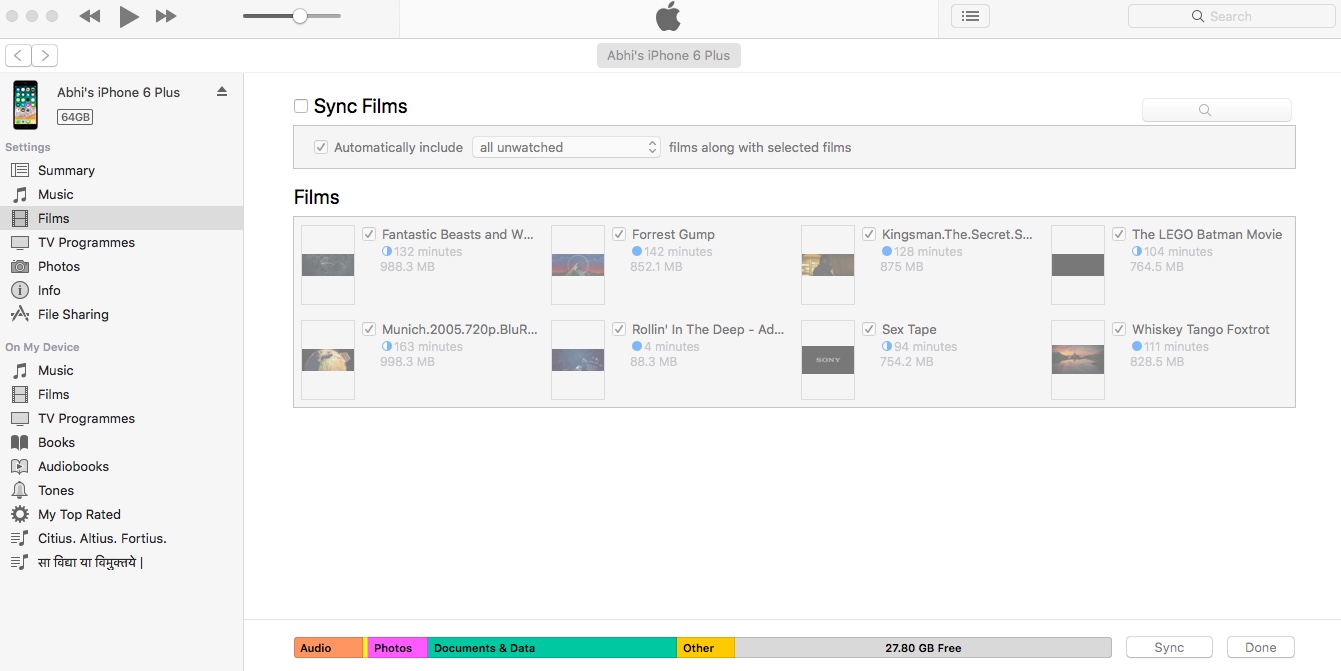Open the 'all unwatched' dropdown

[x=566, y=147]
